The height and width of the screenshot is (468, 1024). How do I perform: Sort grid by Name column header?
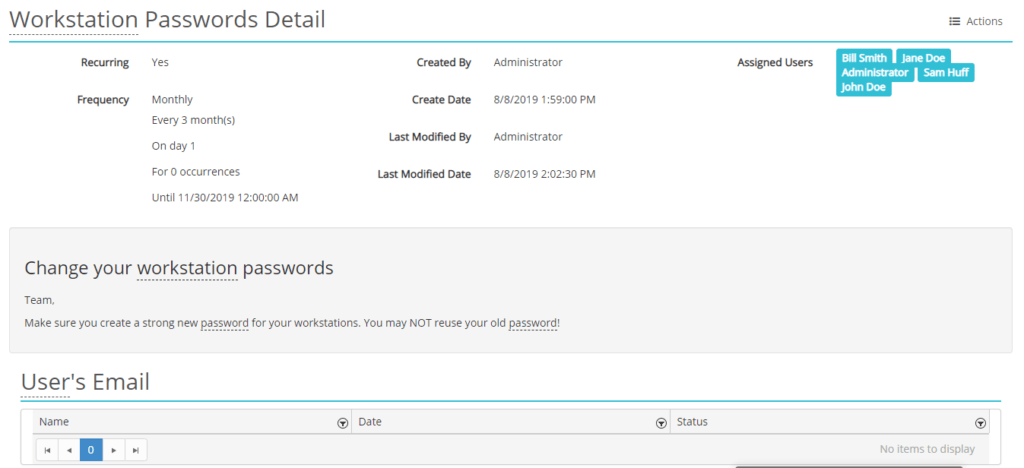coord(55,422)
